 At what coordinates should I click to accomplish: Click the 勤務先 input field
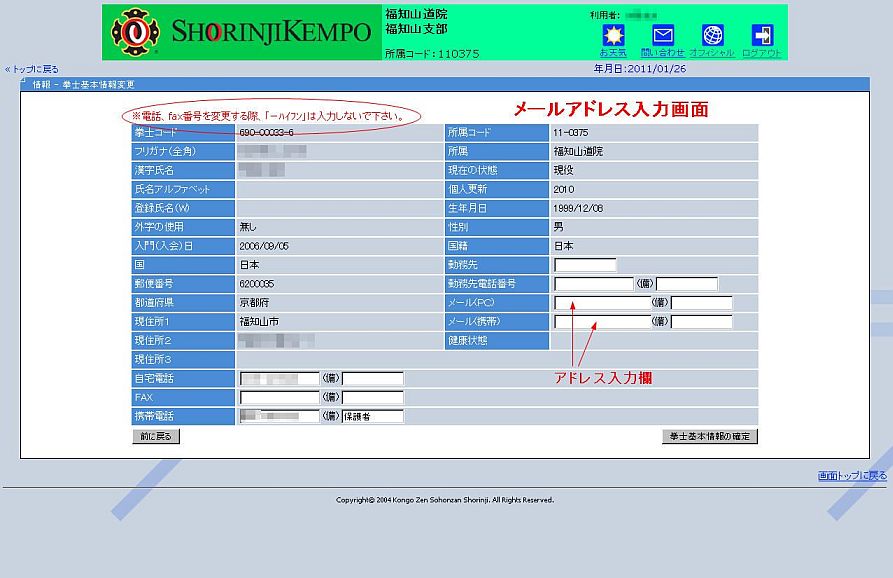[x=585, y=265]
